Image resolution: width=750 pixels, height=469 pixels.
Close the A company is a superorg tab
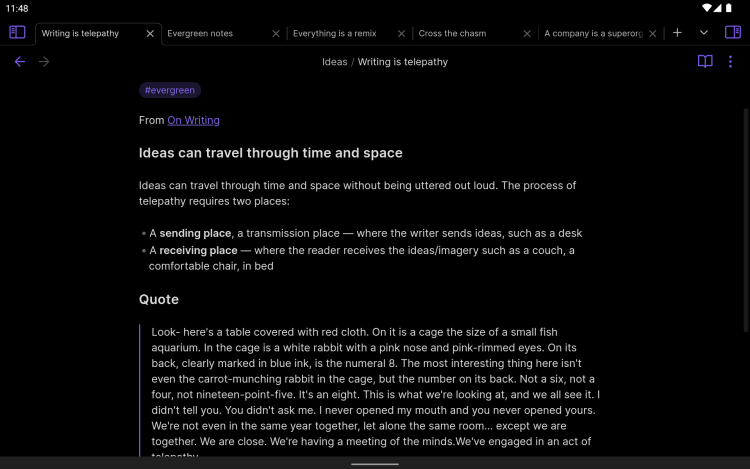coord(652,34)
